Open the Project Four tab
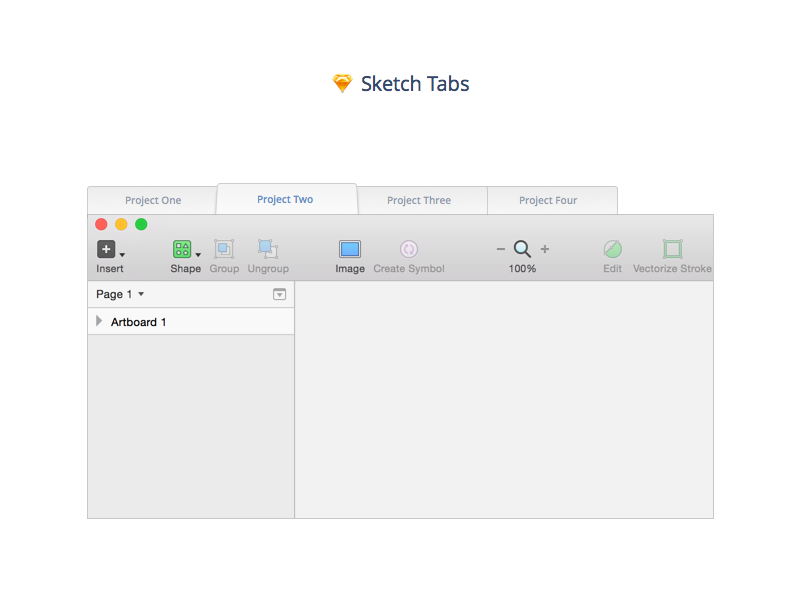 549,199
